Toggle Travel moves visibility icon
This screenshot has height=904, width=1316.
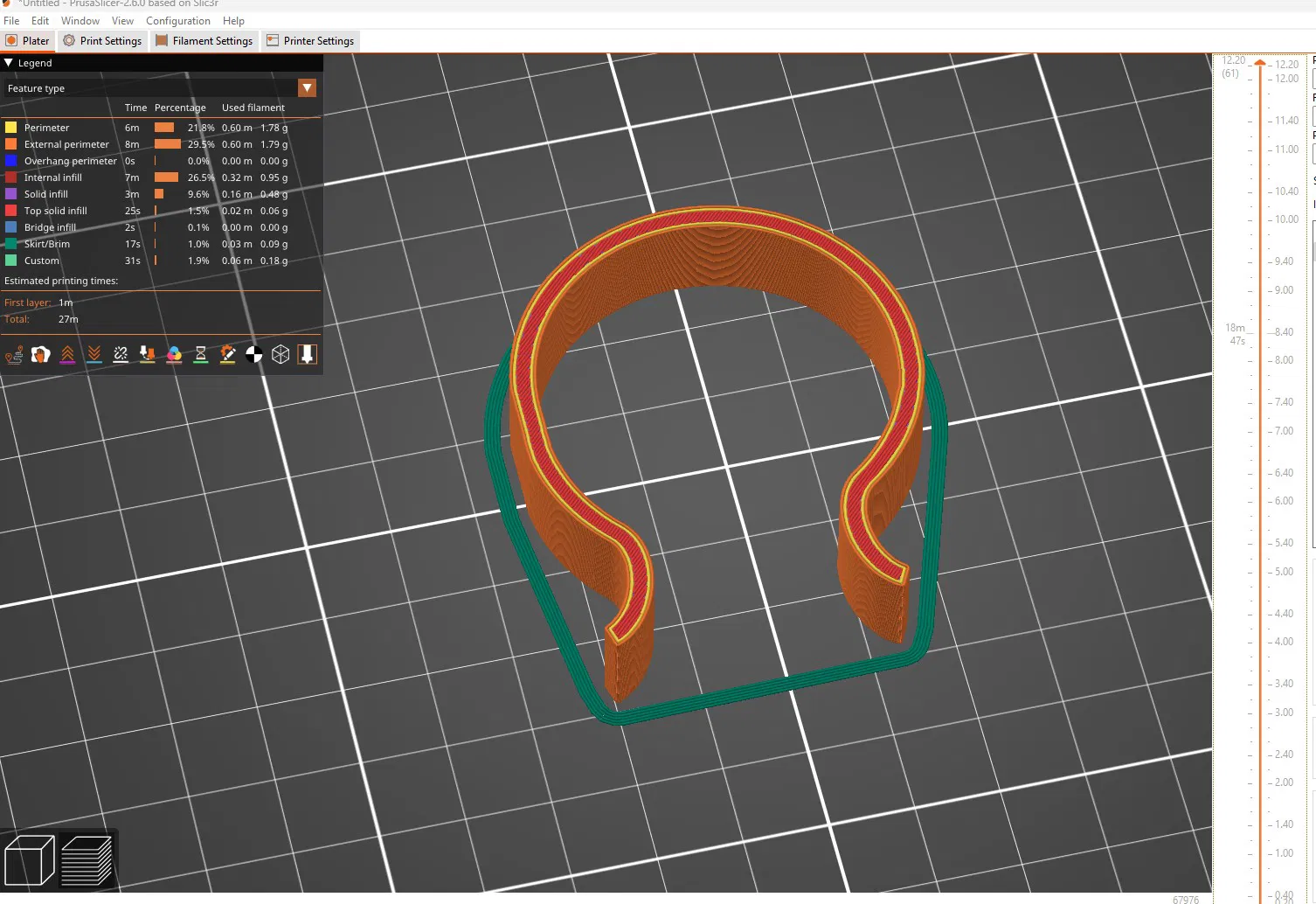14,354
